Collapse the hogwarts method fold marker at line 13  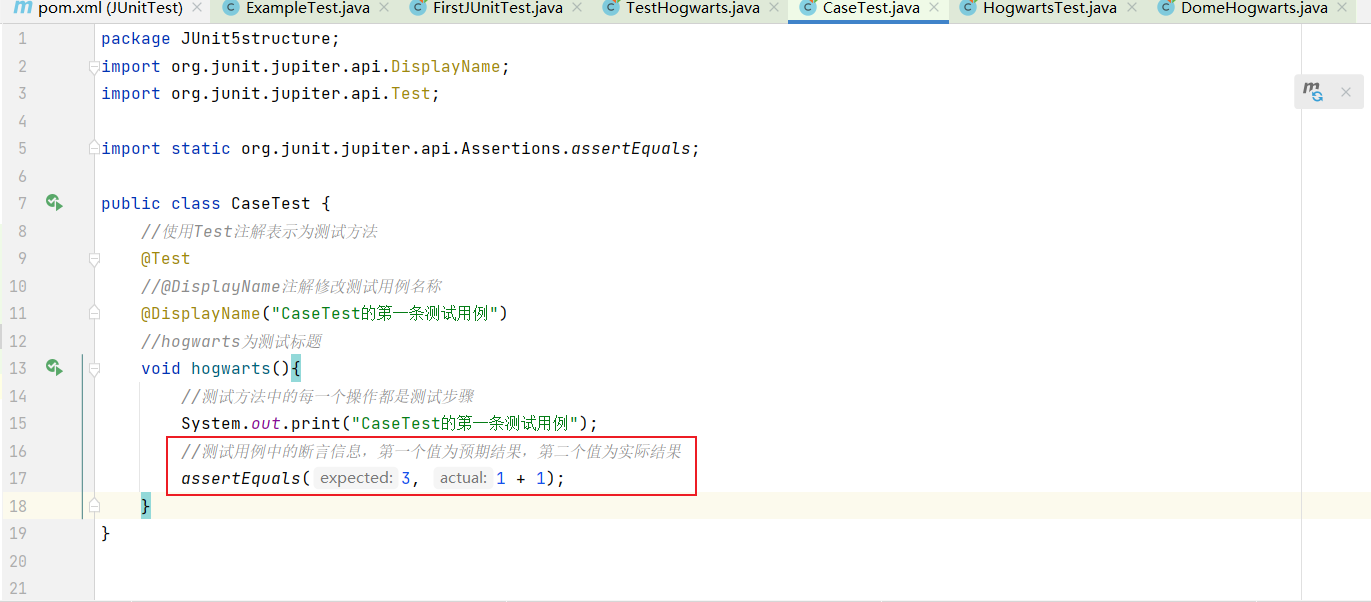pyautogui.click(x=95, y=368)
